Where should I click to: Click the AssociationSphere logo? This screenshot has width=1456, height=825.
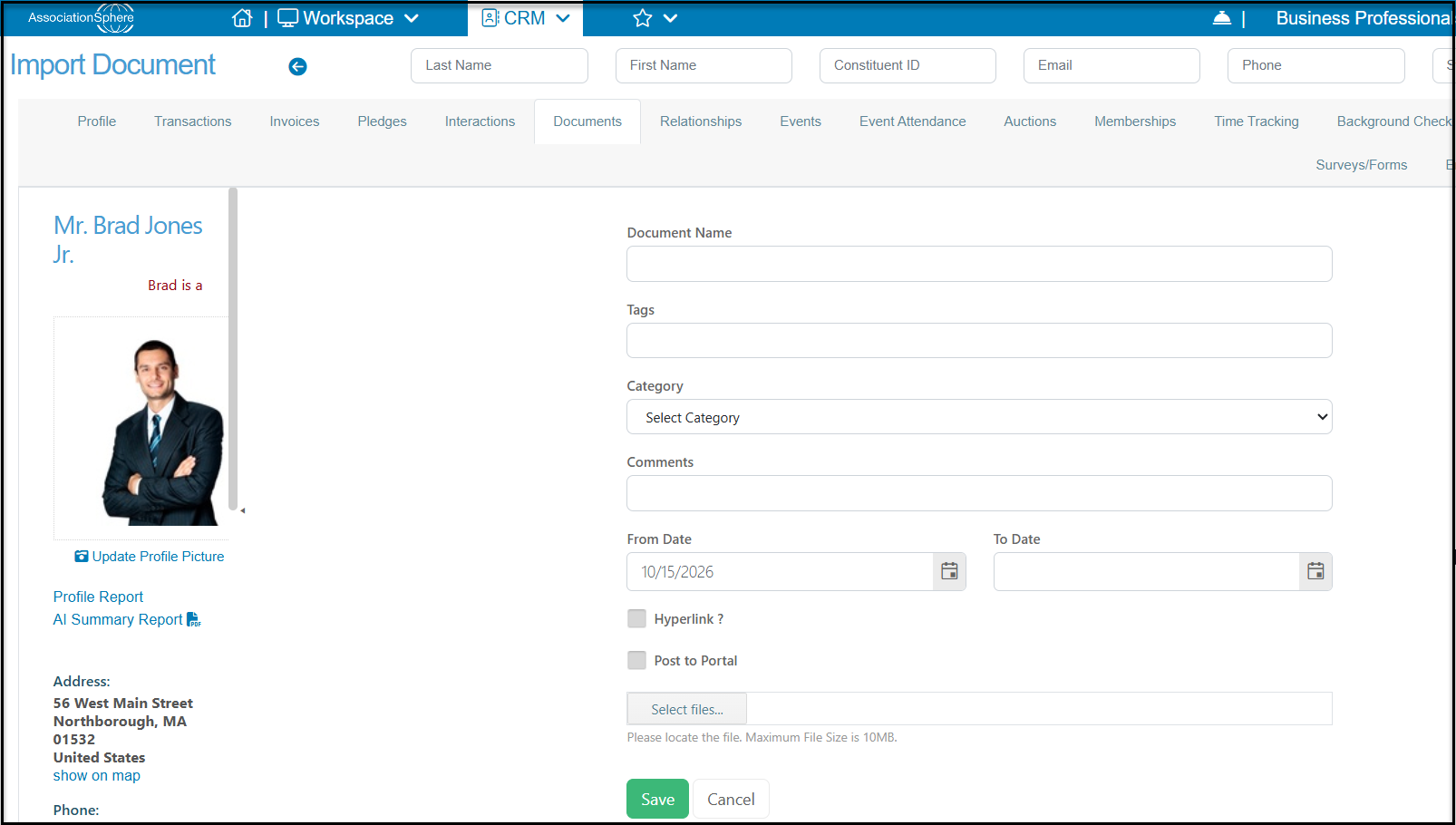click(81, 18)
